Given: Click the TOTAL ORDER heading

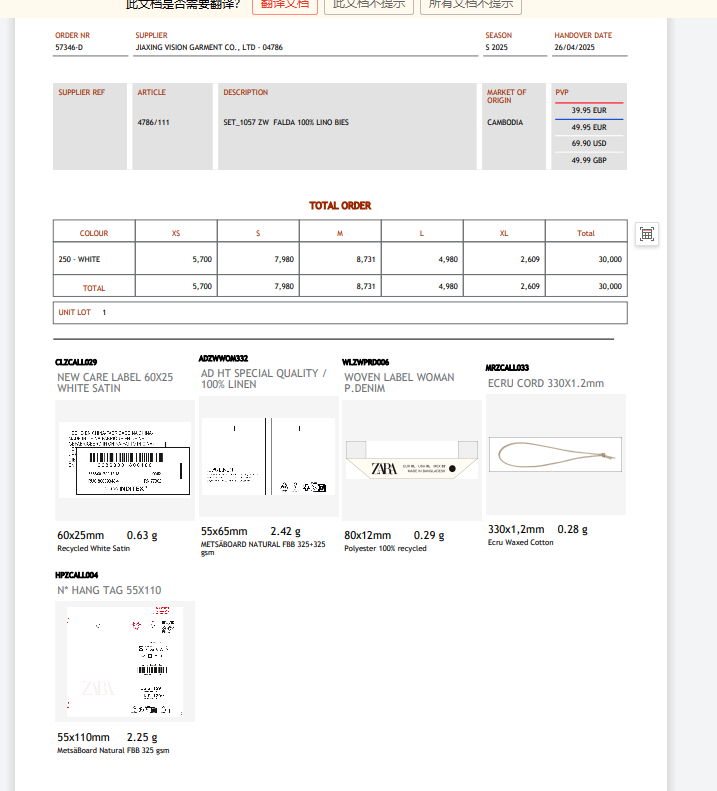Looking at the screenshot, I should pos(340,206).
